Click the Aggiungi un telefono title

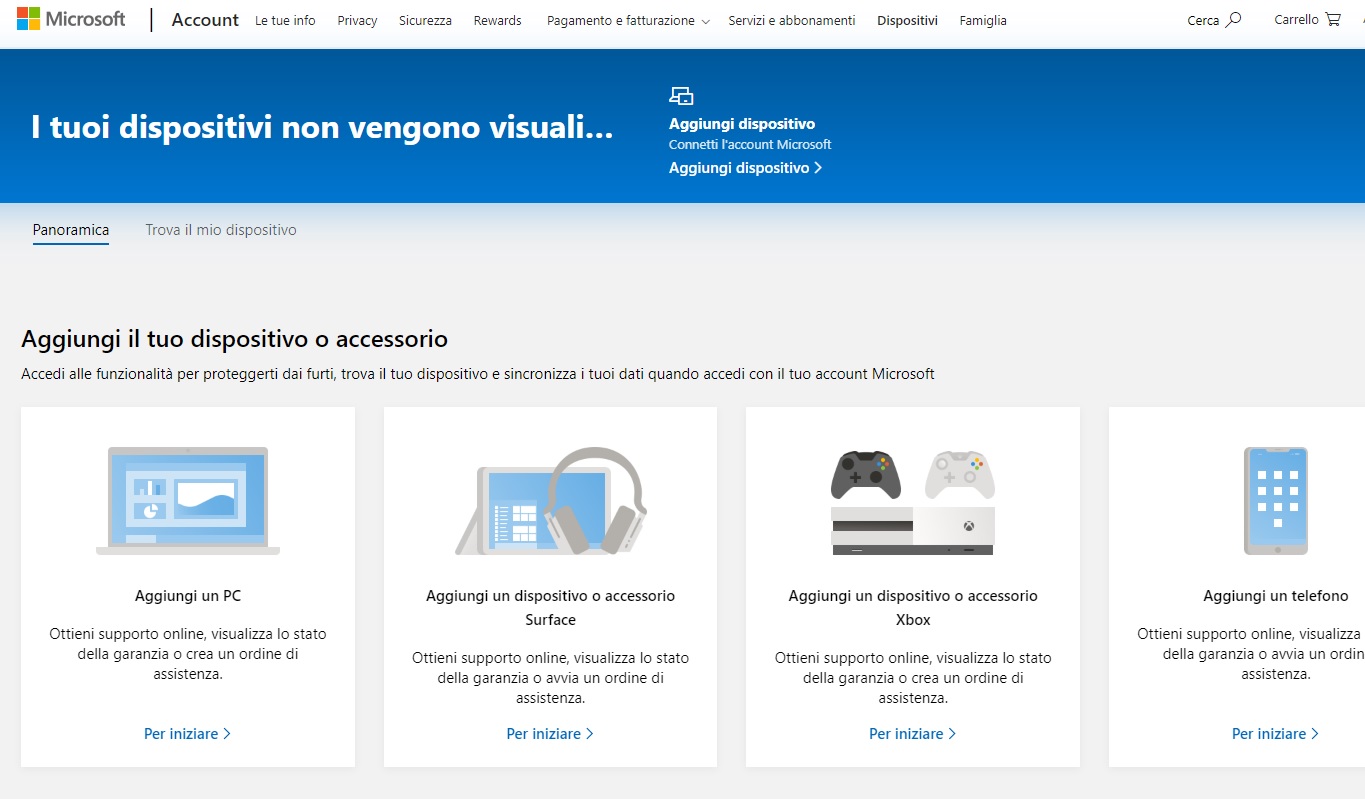click(1276, 596)
